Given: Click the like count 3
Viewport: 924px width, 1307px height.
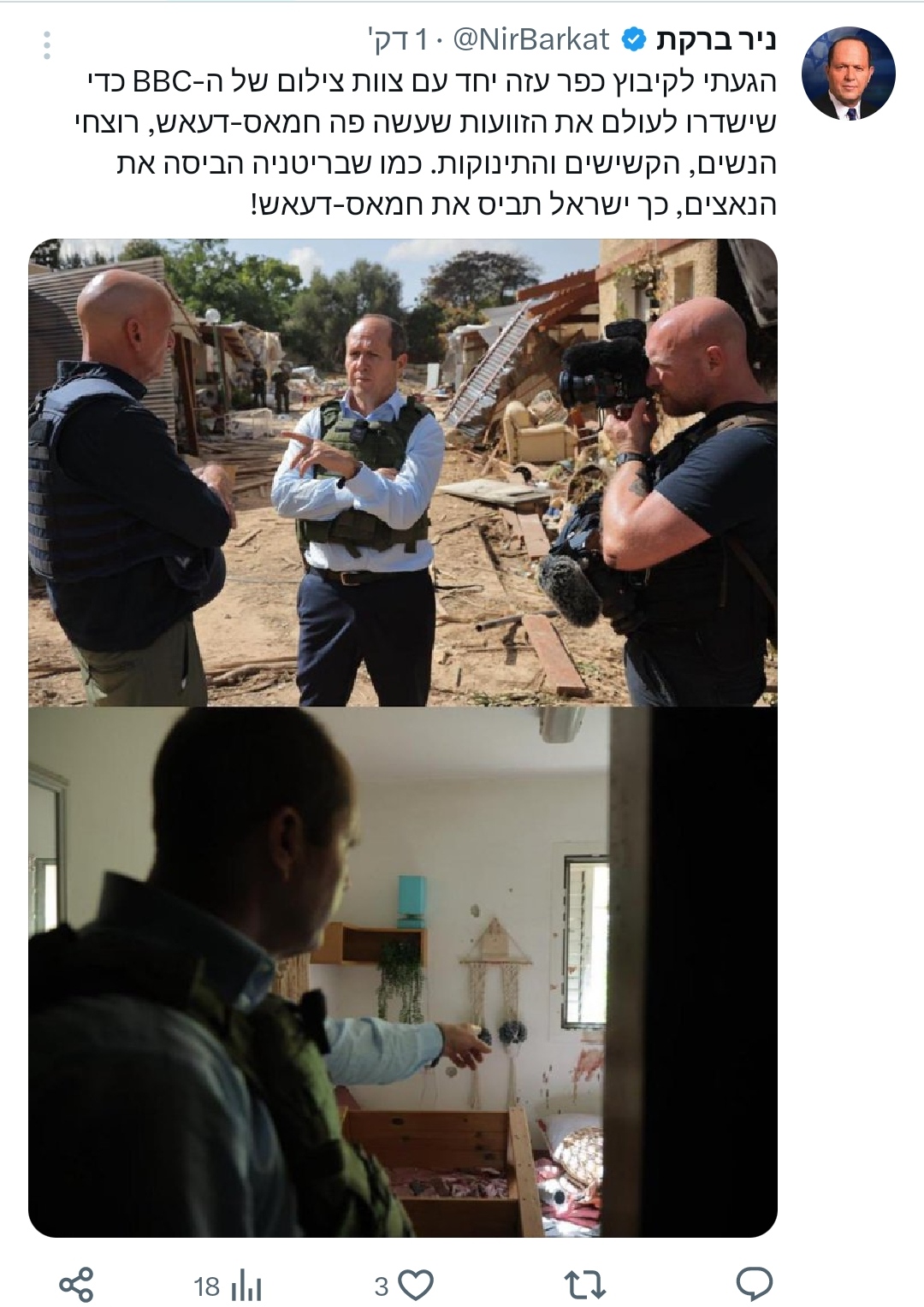Looking at the screenshot, I should 382,1286.
